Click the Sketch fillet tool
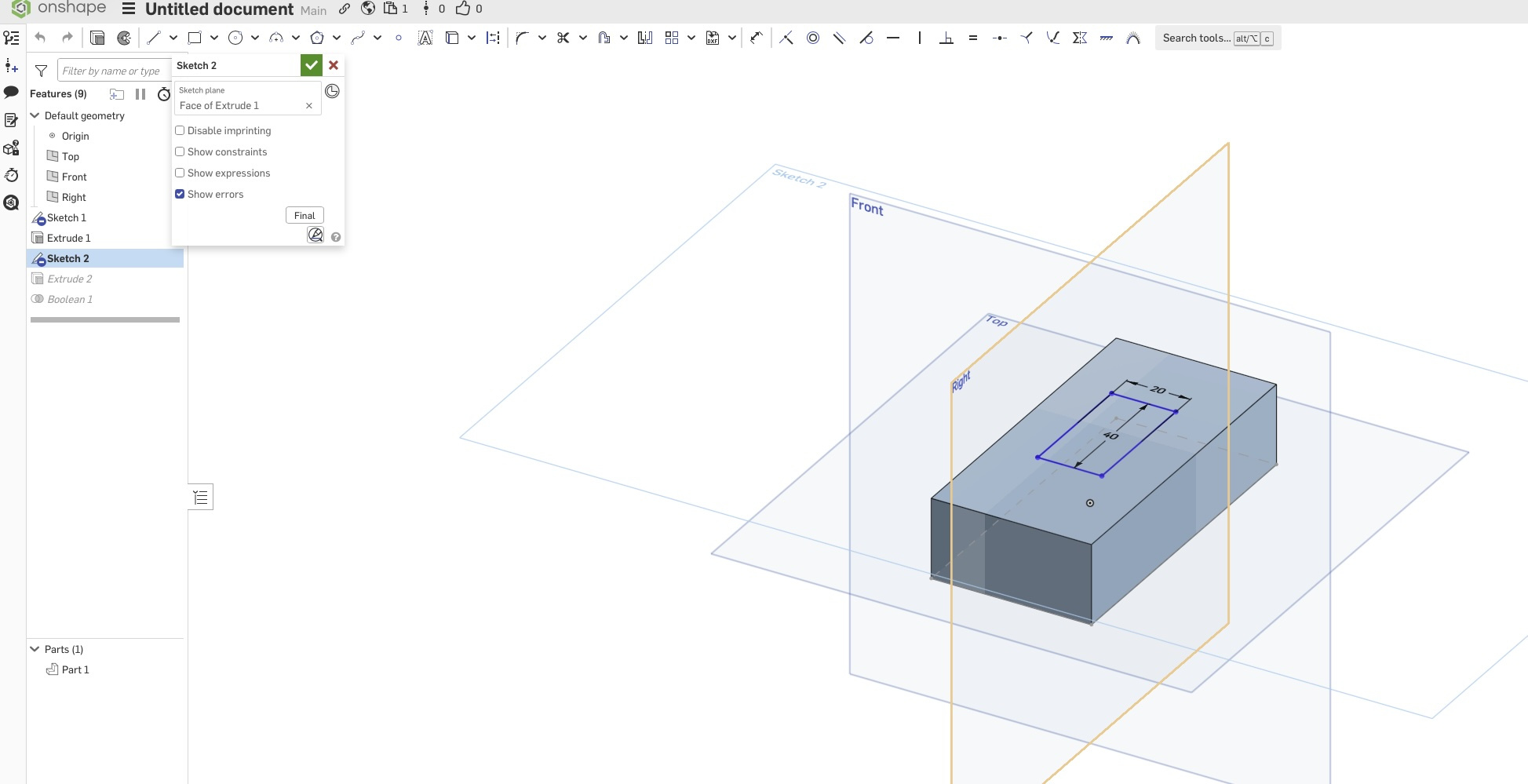1528x784 pixels. [x=522, y=38]
